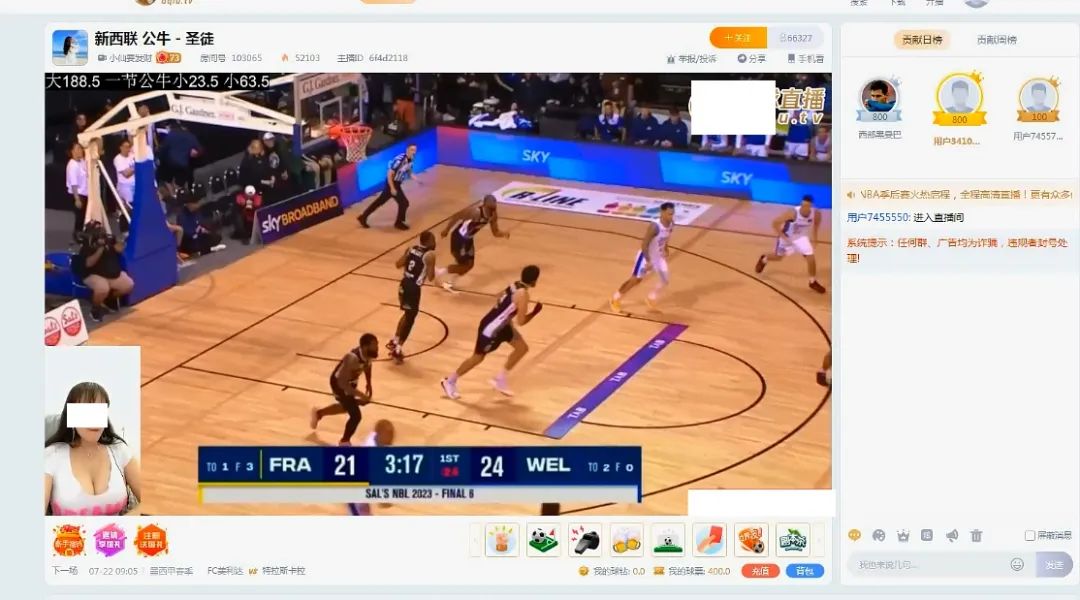The width and height of the screenshot is (1080, 600).
Task: Open the chat bubble danmaku icon
Action: (855, 535)
